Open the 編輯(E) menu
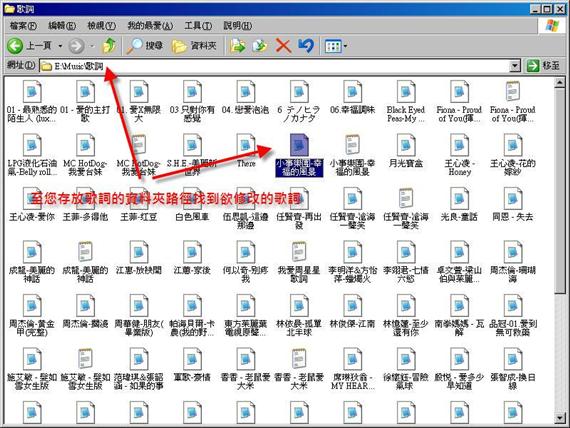This screenshot has height=428, width=570. tap(62, 26)
